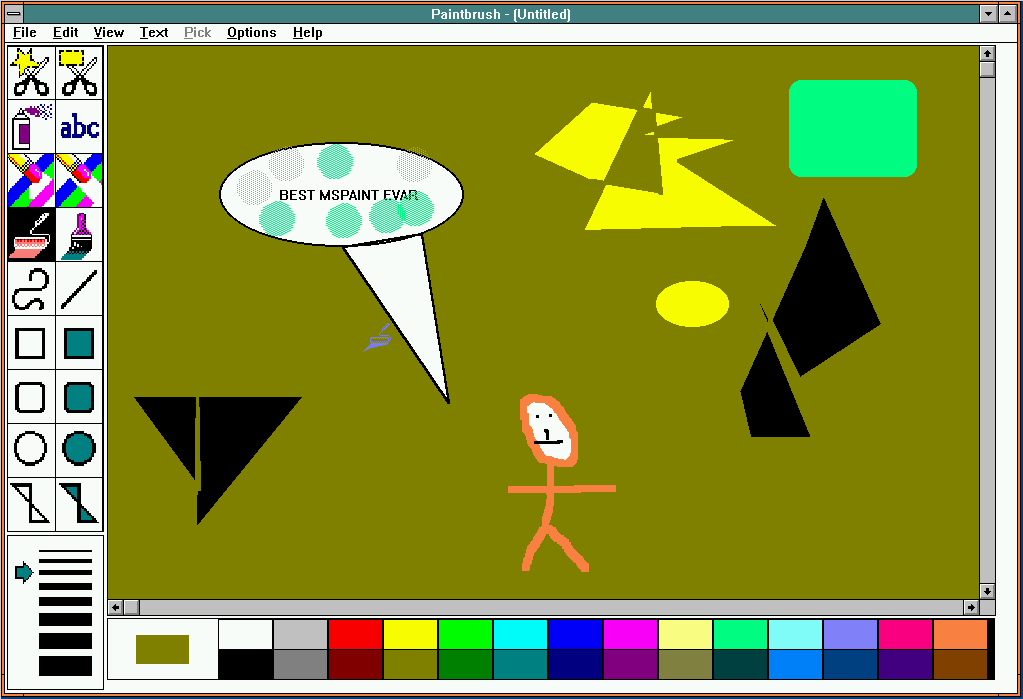Pick the navy blue swatch
Image resolution: width=1023 pixels, height=699 pixels.
pos(575,664)
